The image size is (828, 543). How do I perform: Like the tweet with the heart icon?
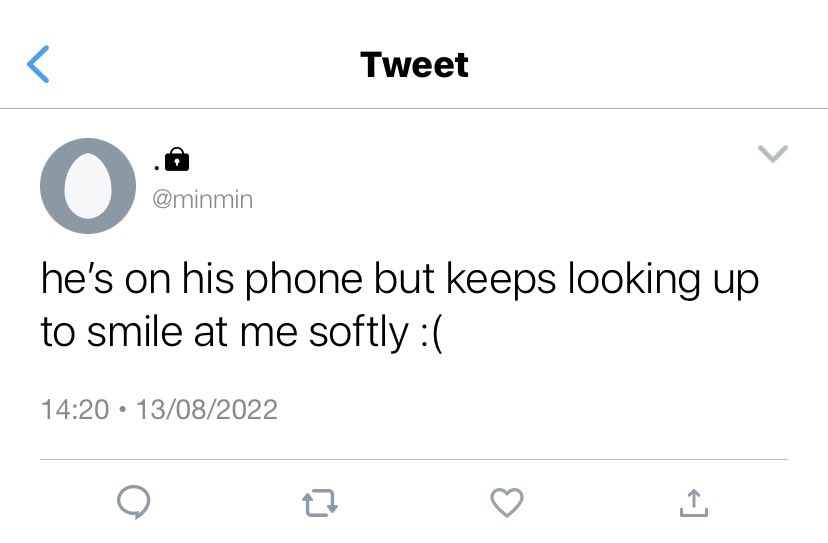[507, 502]
